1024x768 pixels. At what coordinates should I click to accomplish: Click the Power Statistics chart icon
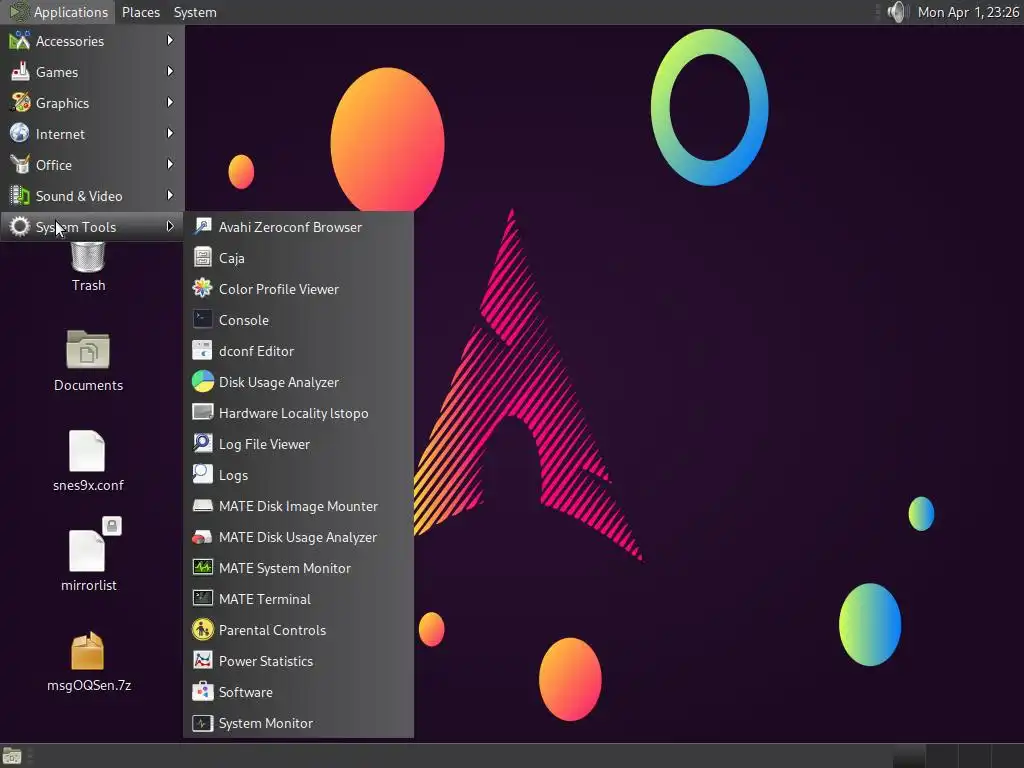click(x=202, y=661)
